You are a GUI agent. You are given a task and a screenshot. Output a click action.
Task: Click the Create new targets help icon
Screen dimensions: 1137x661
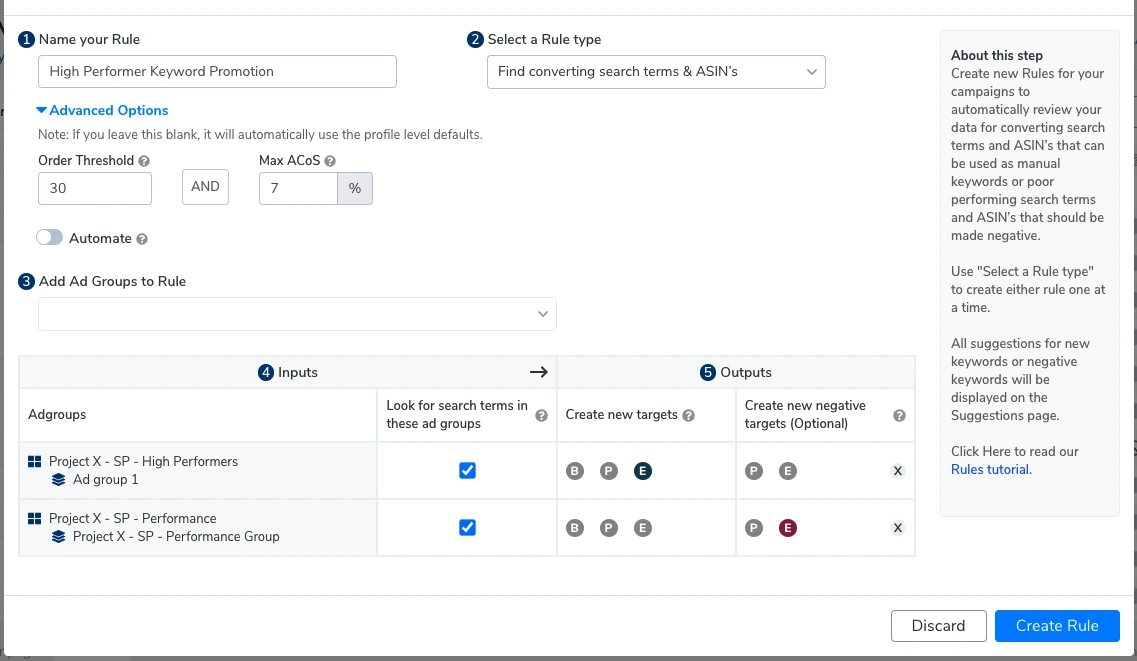(689, 415)
